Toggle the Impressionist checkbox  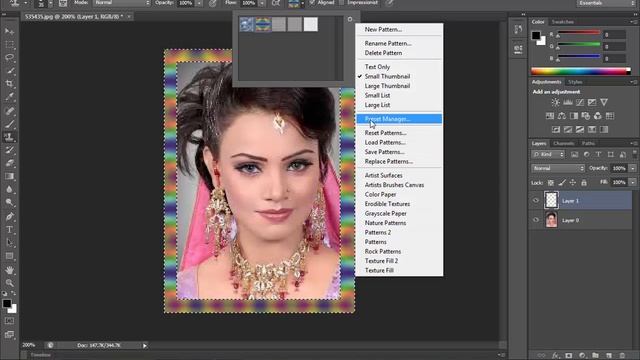click(x=342, y=3)
